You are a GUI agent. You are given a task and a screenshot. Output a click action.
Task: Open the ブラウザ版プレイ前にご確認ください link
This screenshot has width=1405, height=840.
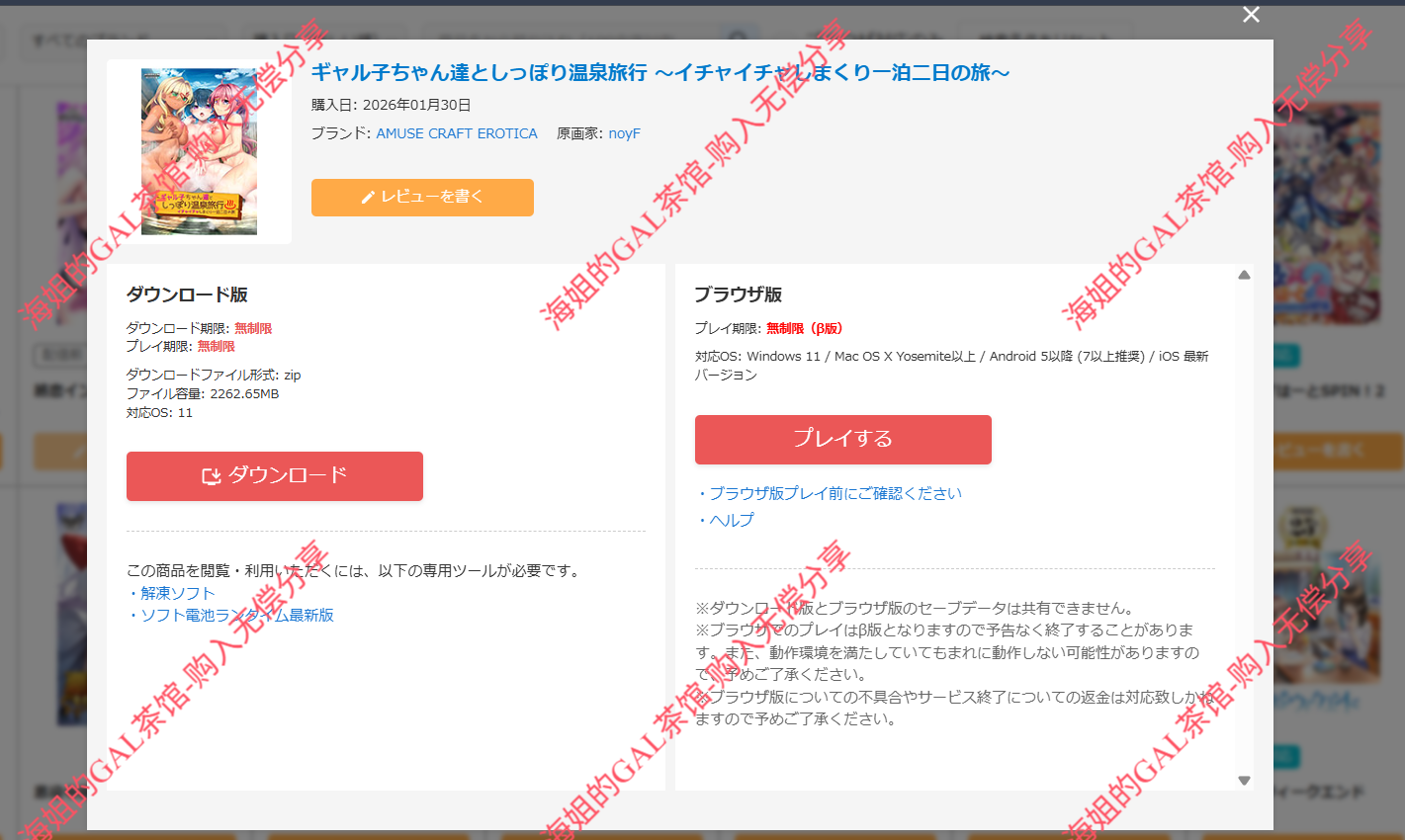click(x=834, y=493)
